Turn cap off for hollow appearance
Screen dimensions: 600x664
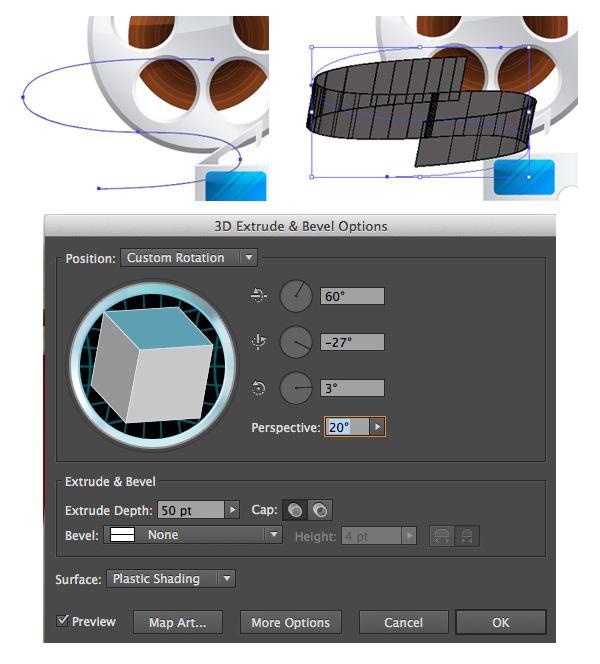click(320, 510)
